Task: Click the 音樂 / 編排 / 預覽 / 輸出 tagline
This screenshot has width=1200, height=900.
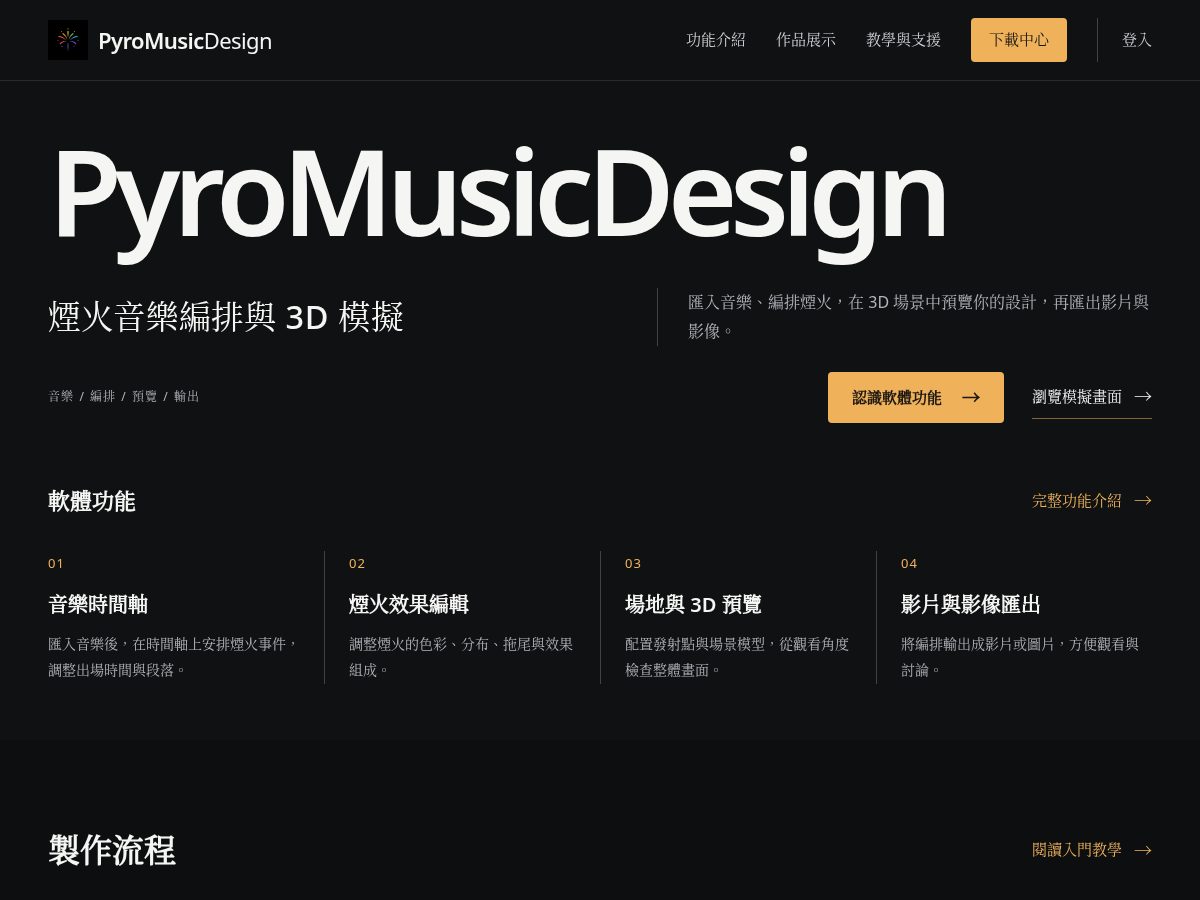Action: pos(124,396)
